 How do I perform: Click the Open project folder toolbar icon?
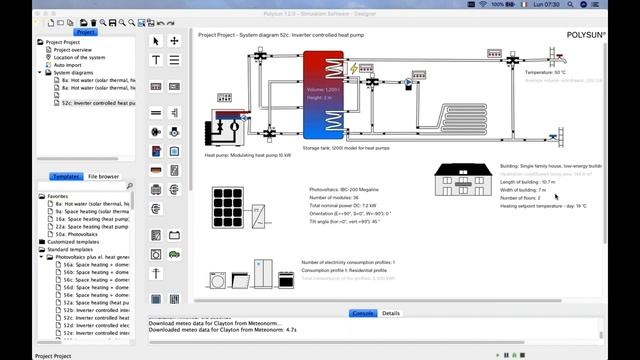(x=84, y=23)
